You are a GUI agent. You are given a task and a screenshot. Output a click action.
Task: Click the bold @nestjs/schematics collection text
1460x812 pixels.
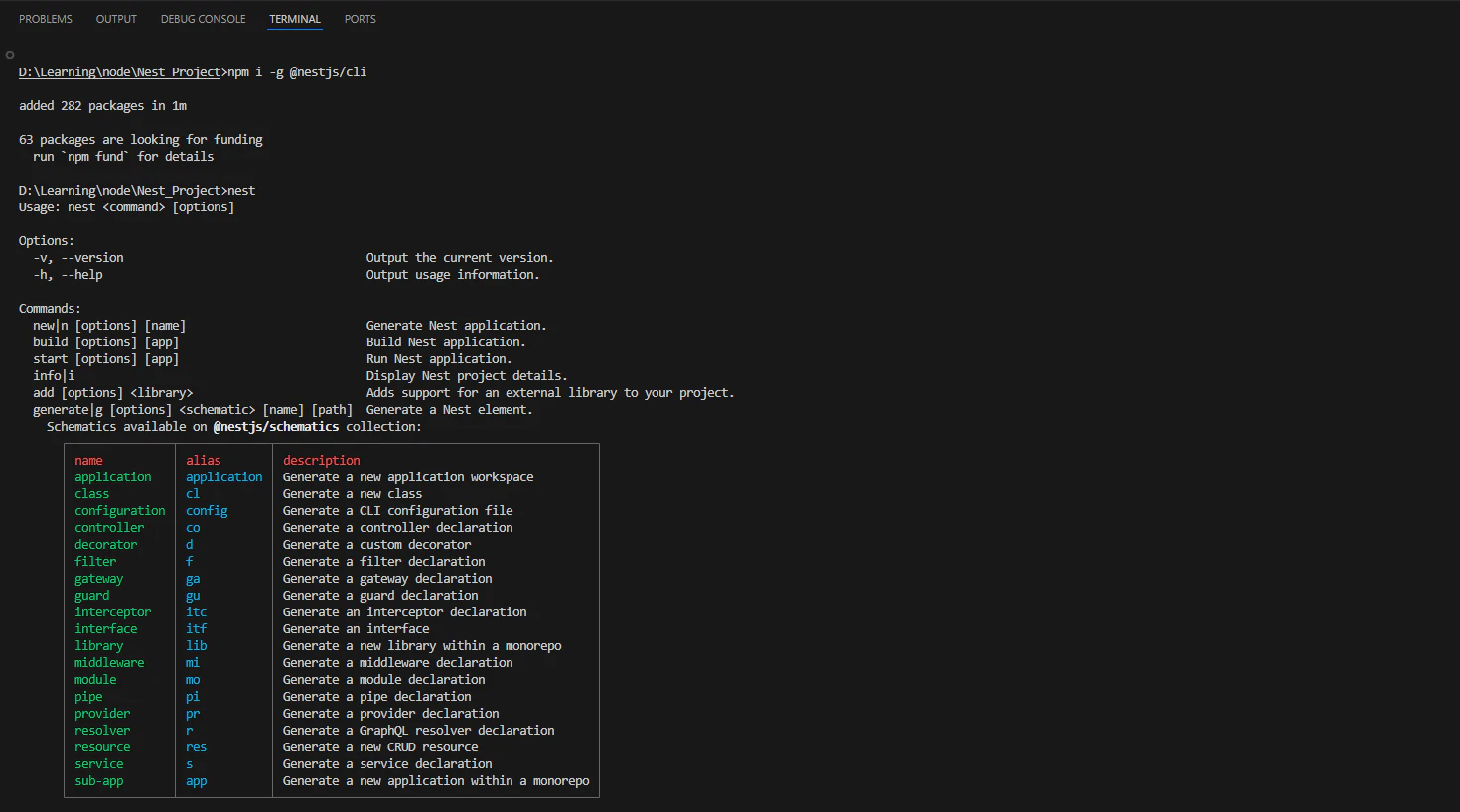pos(278,426)
